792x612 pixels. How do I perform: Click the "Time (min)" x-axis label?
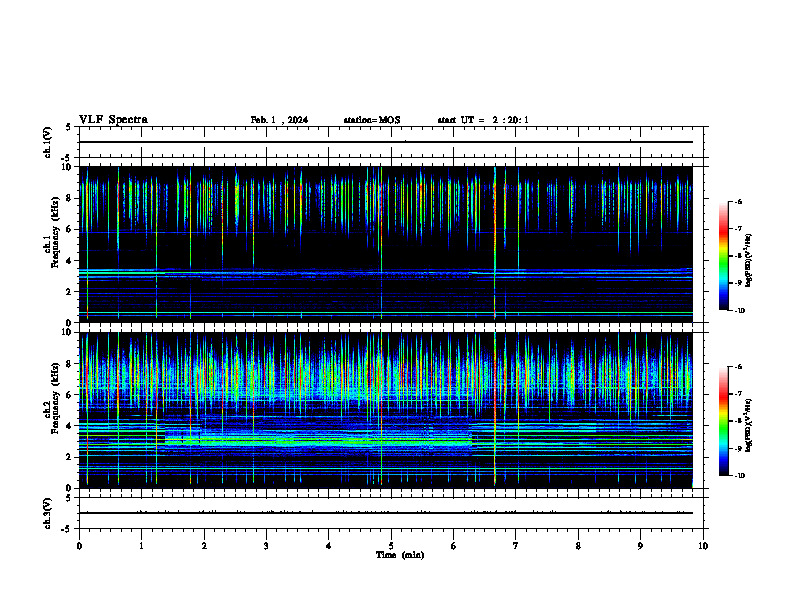tap(400, 555)
